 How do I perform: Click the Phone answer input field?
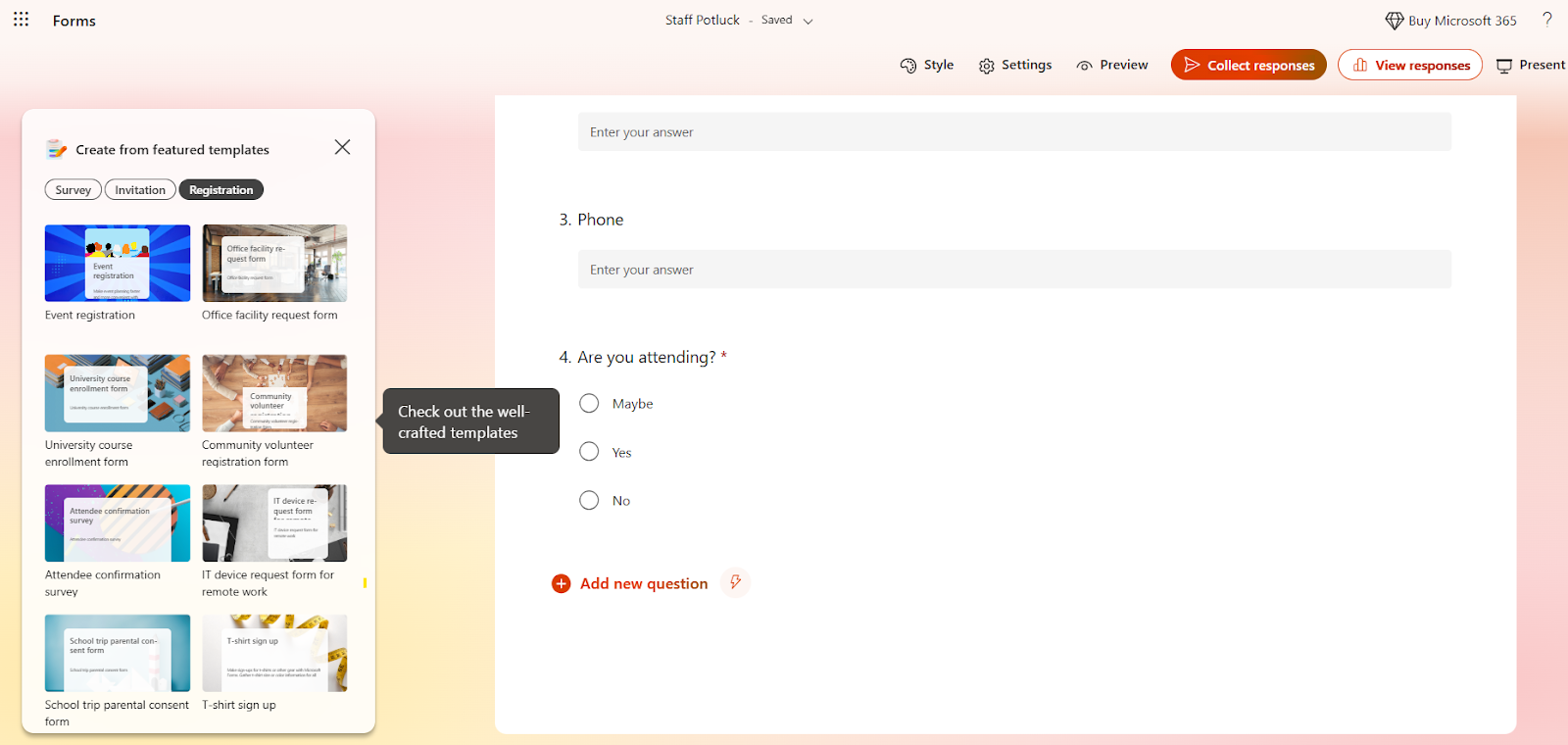pos(1014,270)
